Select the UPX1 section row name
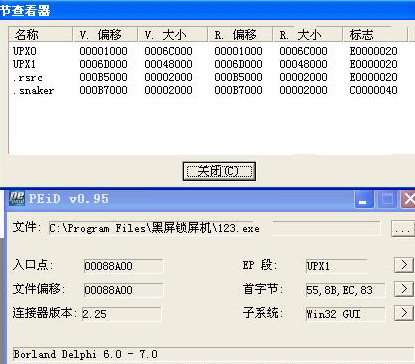Viewport: 415px width, 364px height. coord(24,64)
